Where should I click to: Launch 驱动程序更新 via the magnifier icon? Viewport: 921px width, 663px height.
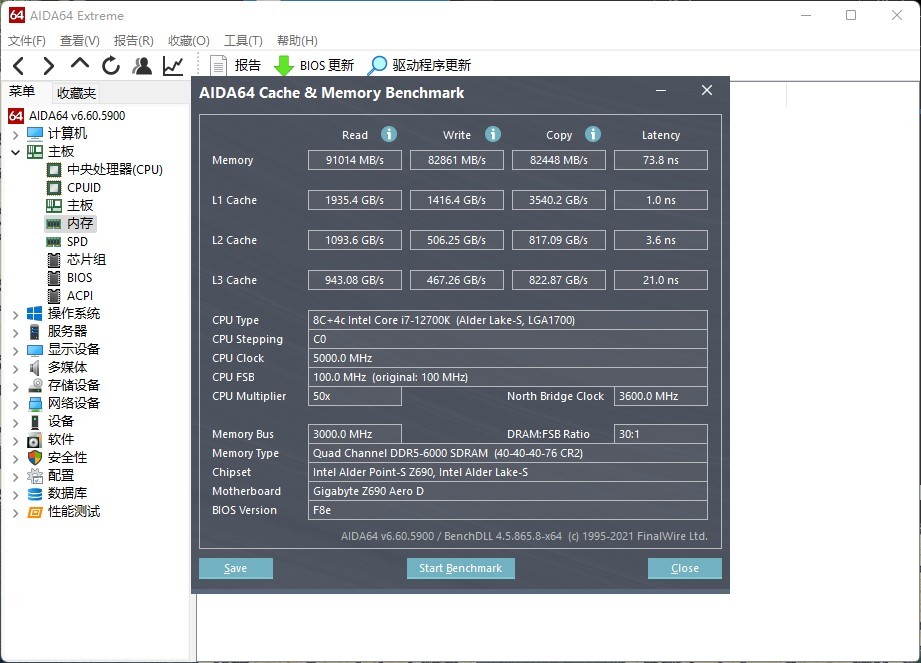point(376,64)
